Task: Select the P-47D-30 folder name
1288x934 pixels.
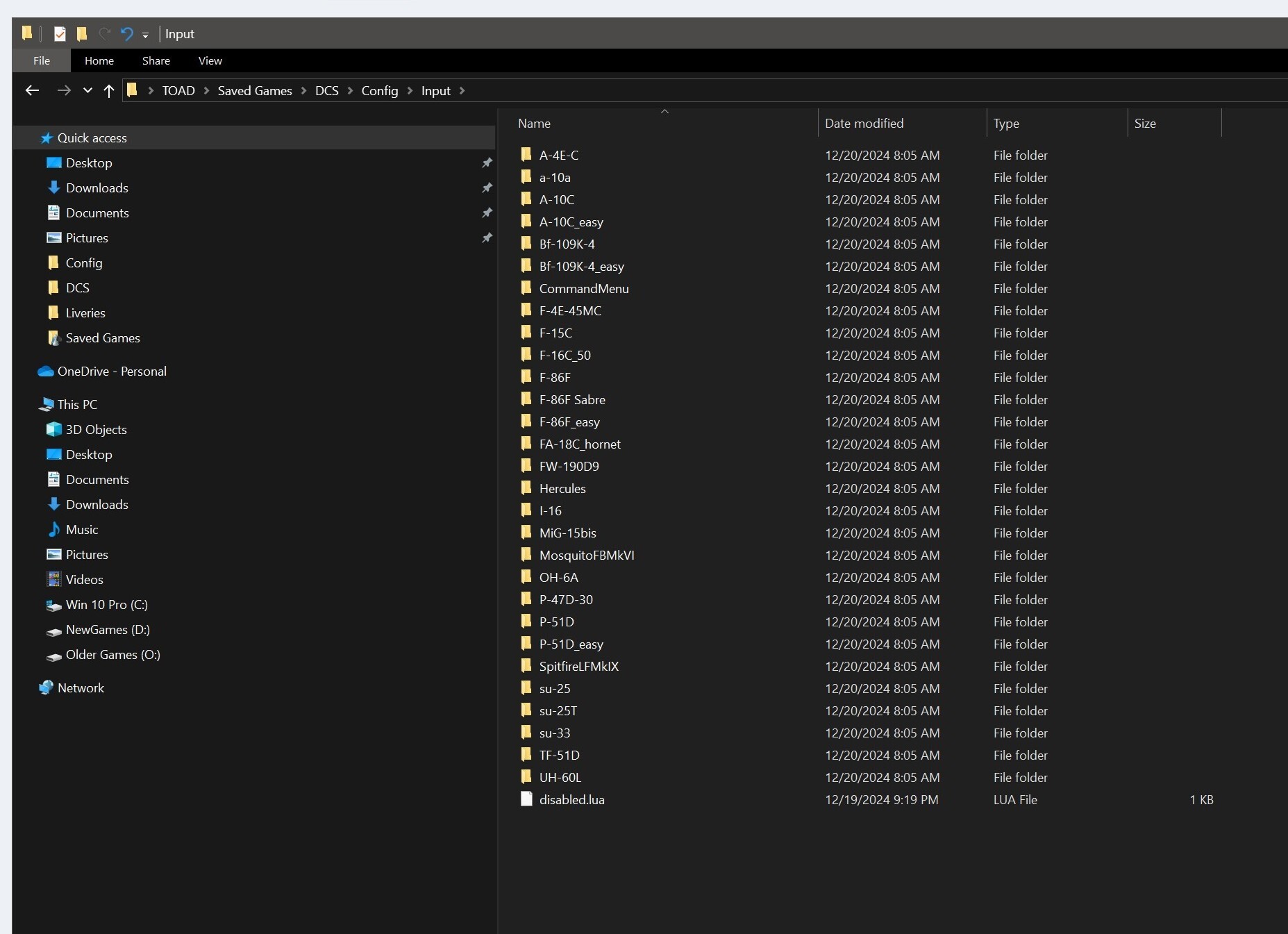Action: pos(566,599)
